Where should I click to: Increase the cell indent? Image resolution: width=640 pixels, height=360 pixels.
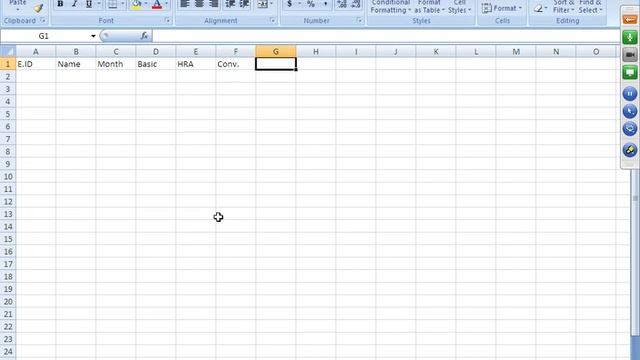pos(244,4)
